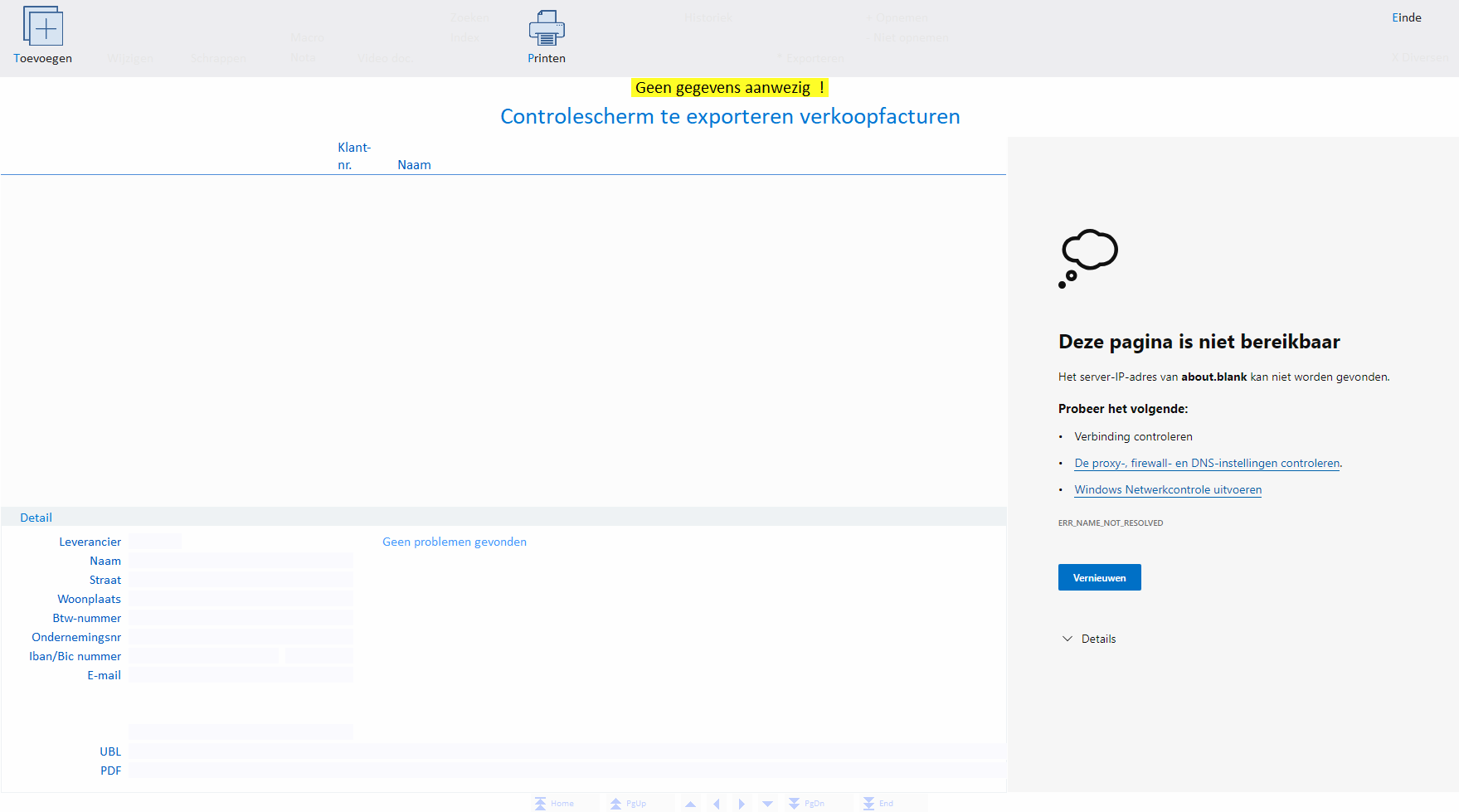Viewport: 1459px width, 812px height.
Task: Click the single up arrow navigation icon
Action: point(690,804)
